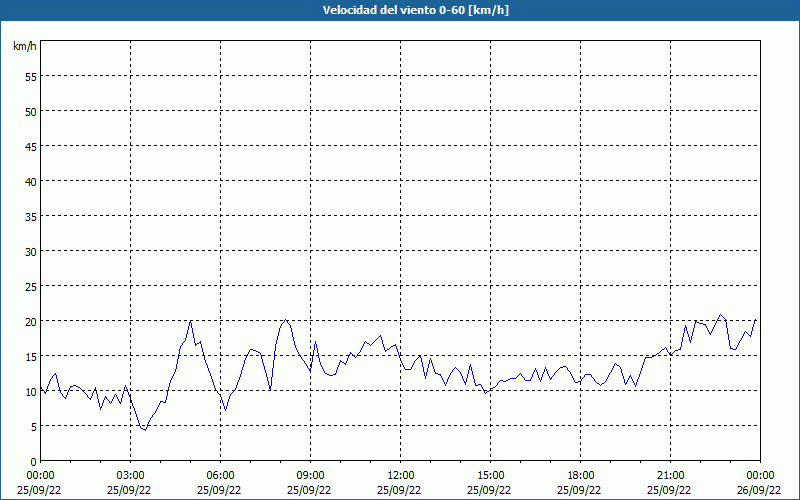
Task: Click the '09:00' time label on the x-axis
Action: pyautogui.click(x=310, y=476)
